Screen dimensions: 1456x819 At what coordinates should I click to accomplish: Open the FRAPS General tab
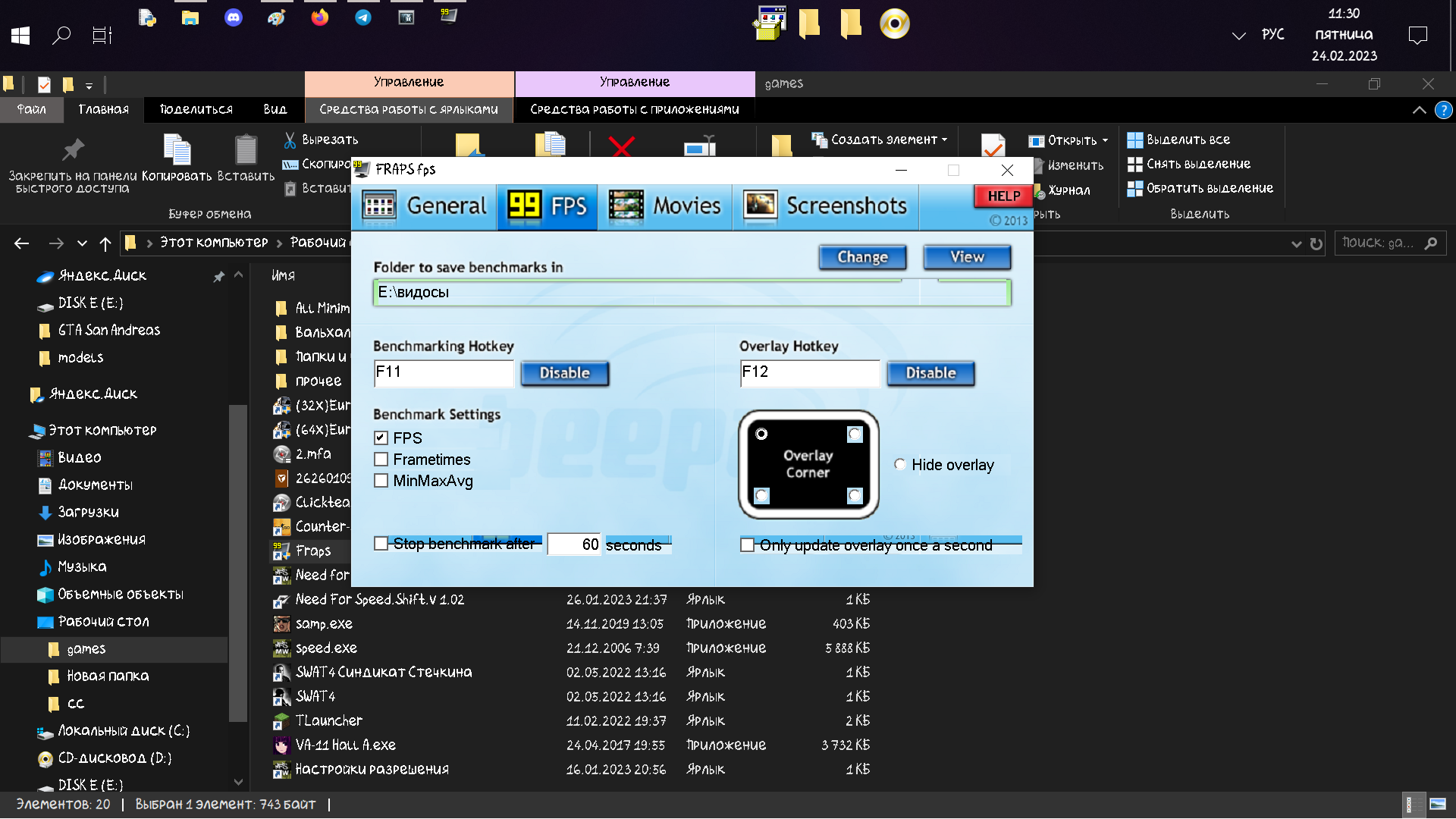(425, 206)
